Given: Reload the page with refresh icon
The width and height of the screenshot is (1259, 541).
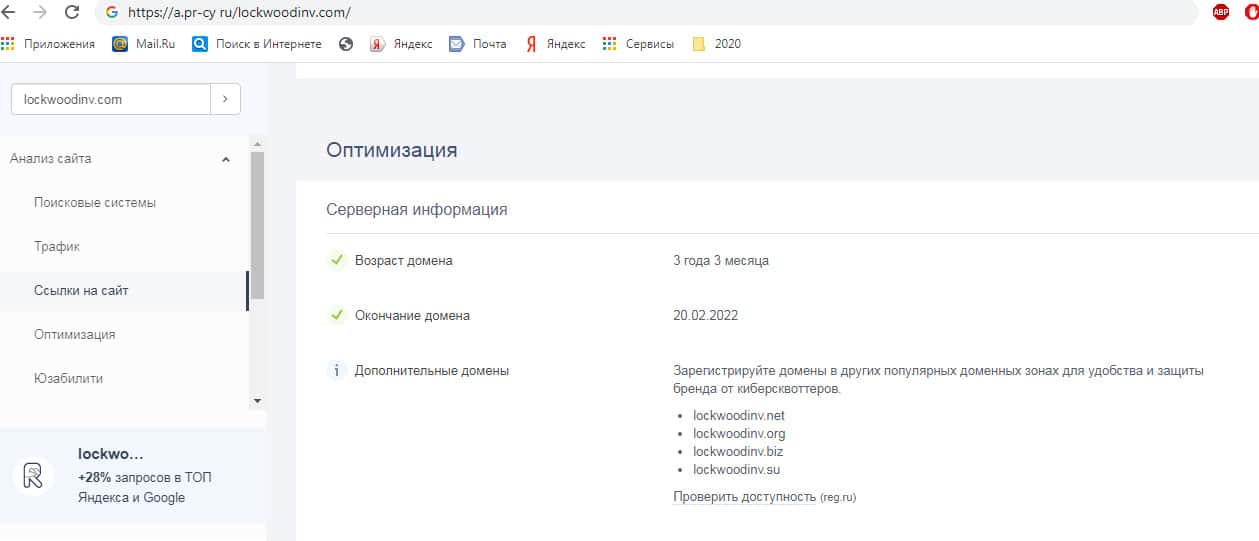Looking at the screenshot, I should pos(72,12).
